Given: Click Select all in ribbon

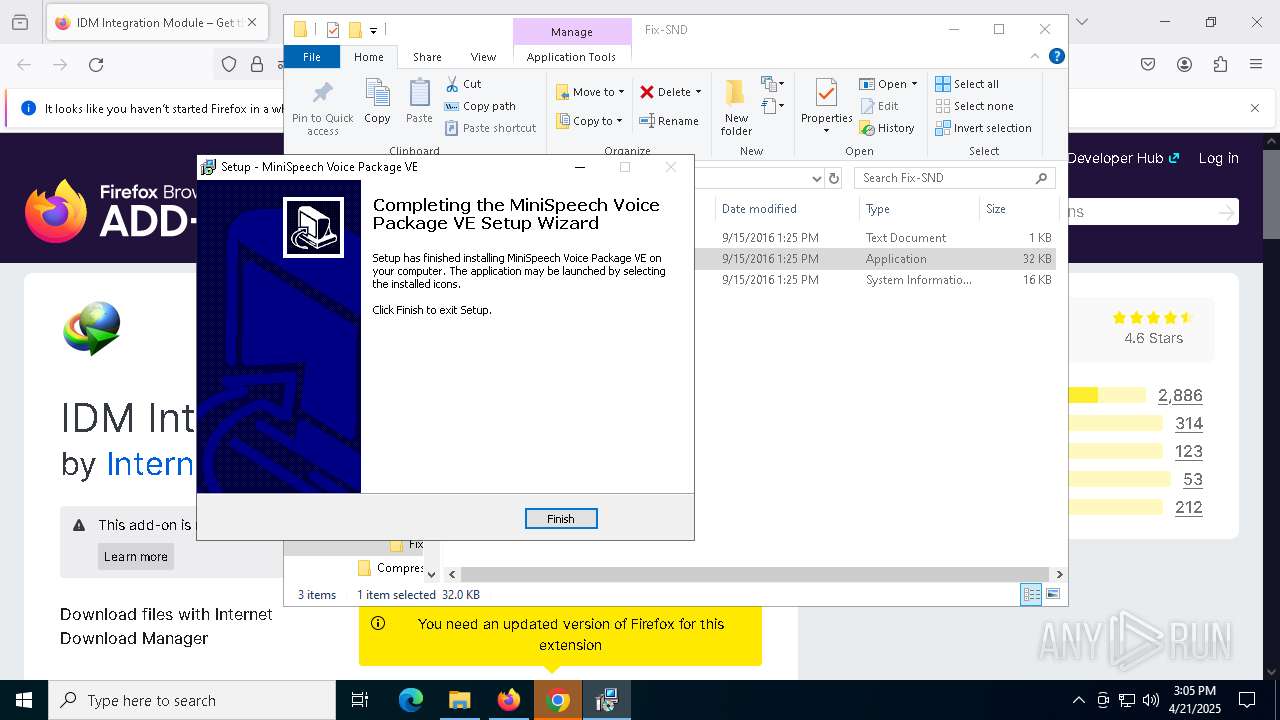Looking at the screenshot, I should coord(966,84).
